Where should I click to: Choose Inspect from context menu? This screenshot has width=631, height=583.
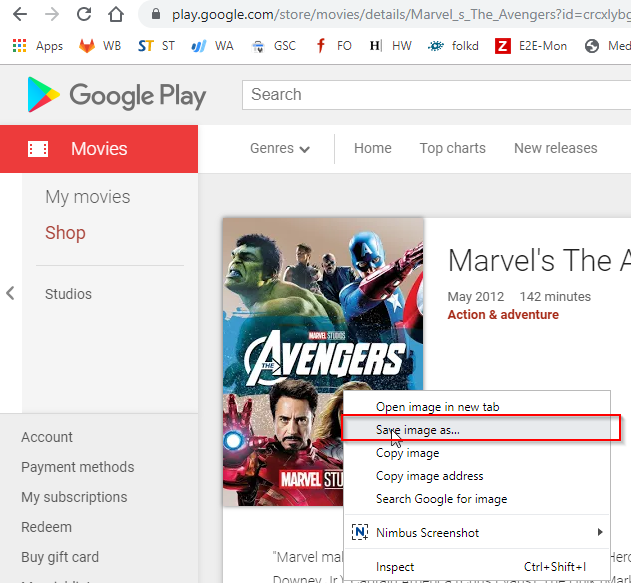[x=477, y=567]
